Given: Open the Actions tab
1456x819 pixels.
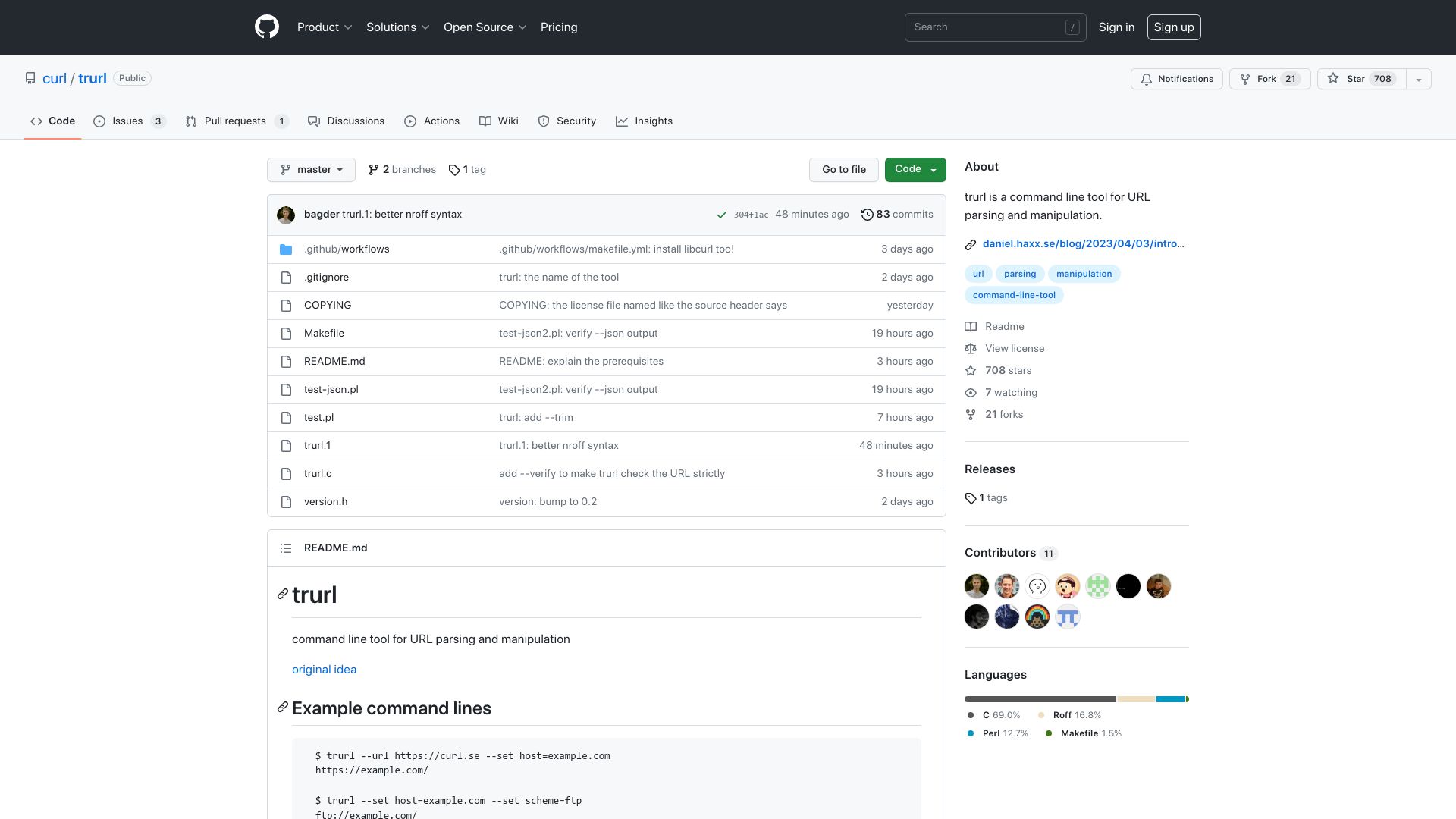Looking at the screenshot, I should click(x=432, y=121).
